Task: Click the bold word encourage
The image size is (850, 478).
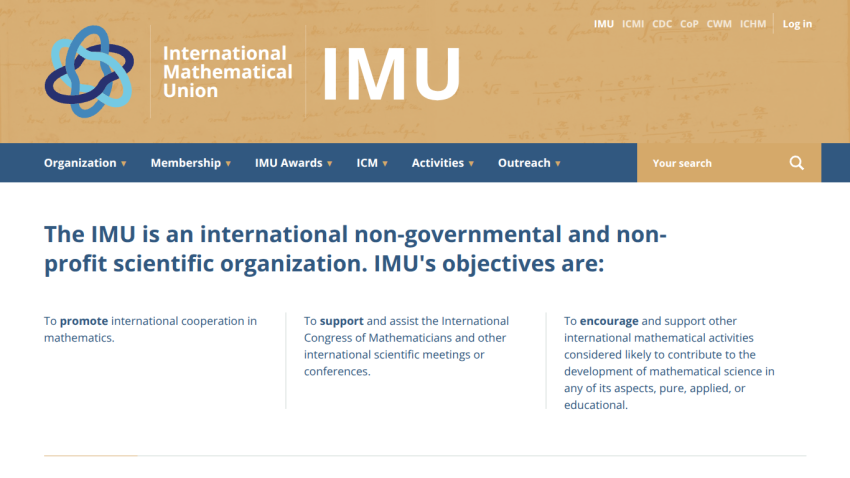Action: [x=609, y=321]
